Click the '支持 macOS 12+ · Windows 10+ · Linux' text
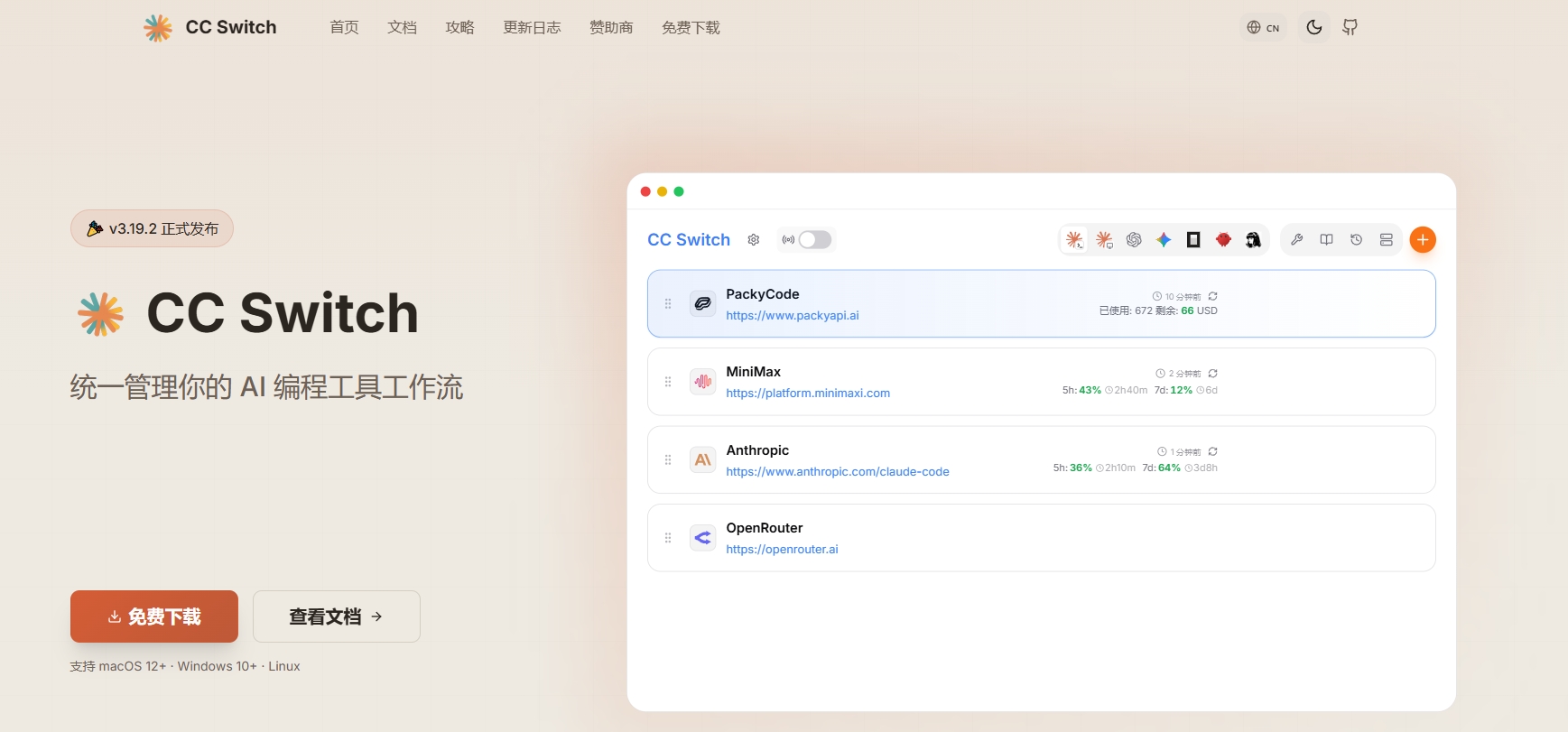This screenshot has height=732, width=1568. (185, 666)
